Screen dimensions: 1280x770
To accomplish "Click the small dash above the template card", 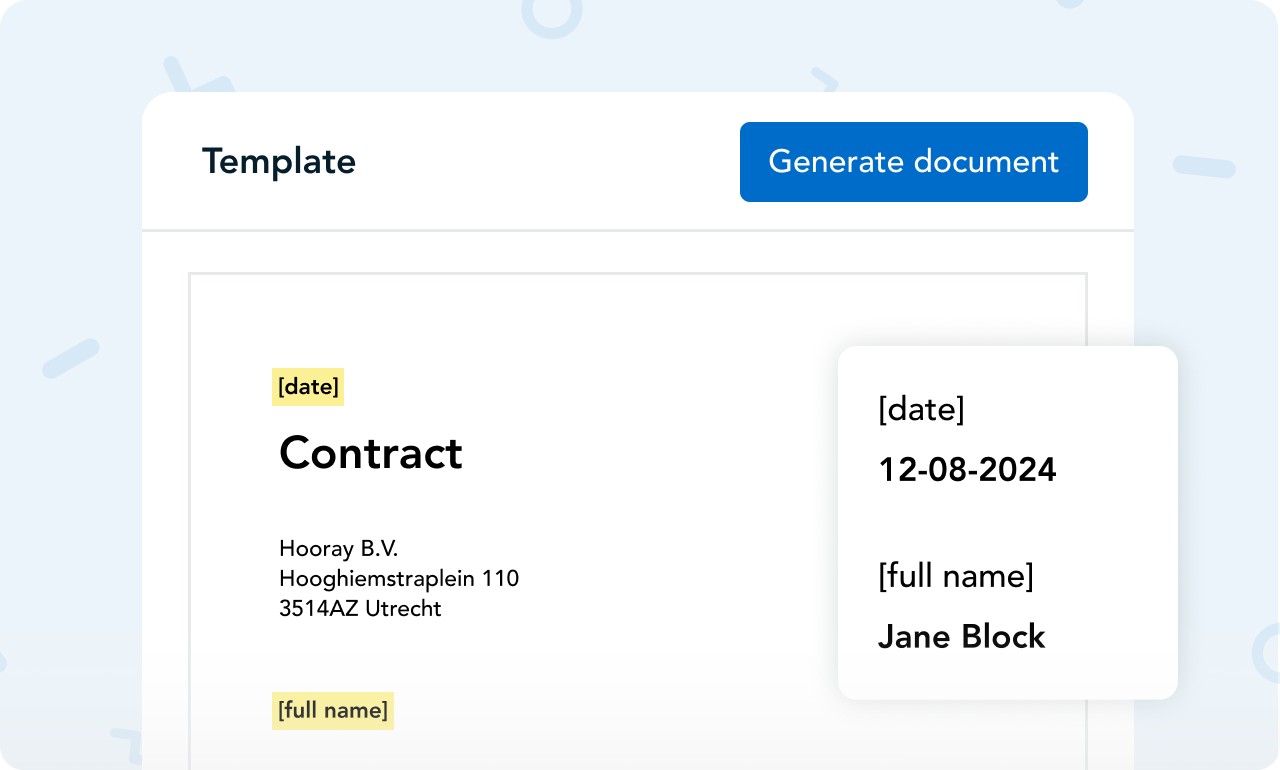I will (x=824, y=78).
